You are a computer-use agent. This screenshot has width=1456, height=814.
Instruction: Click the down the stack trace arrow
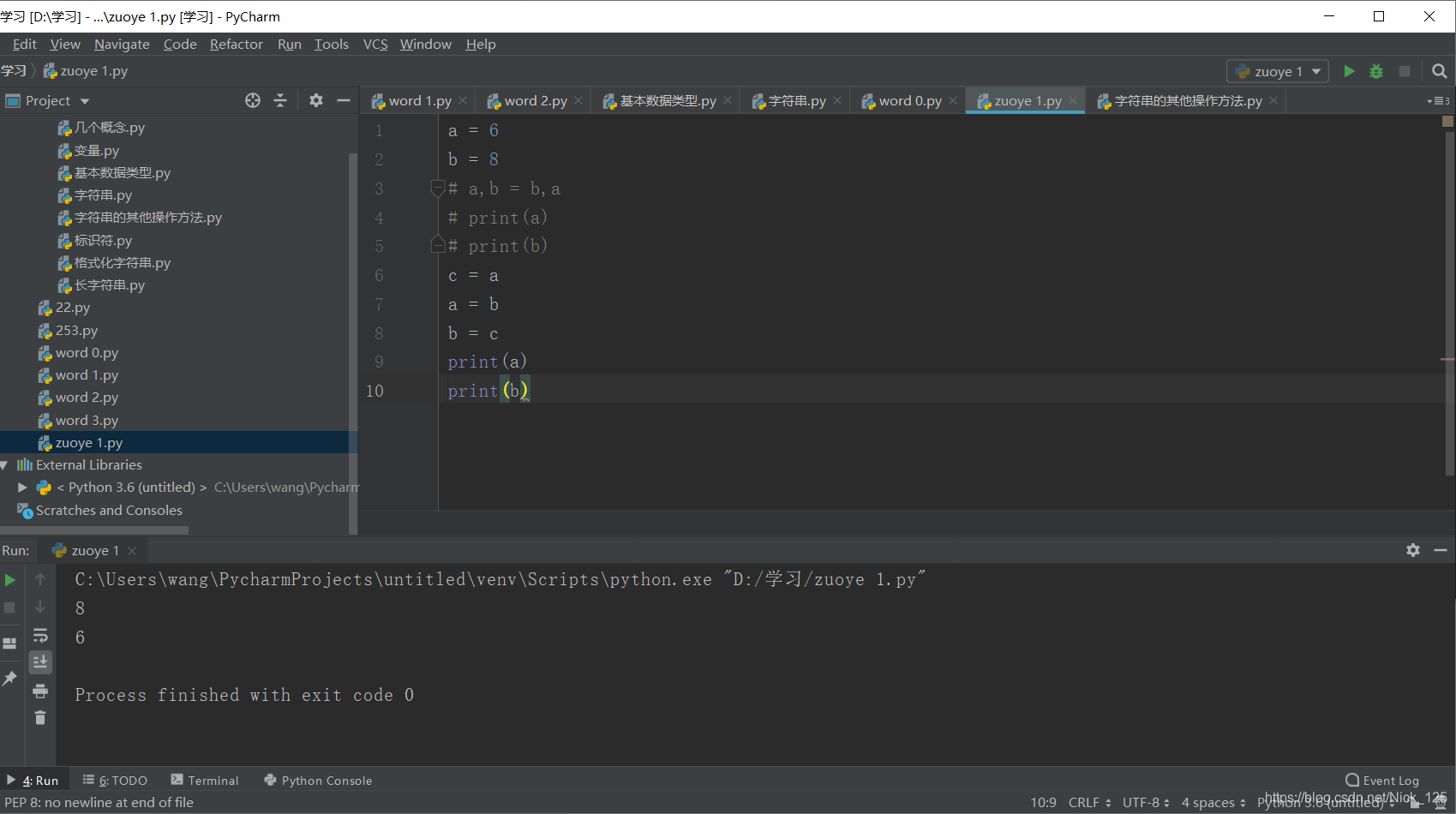40,608
